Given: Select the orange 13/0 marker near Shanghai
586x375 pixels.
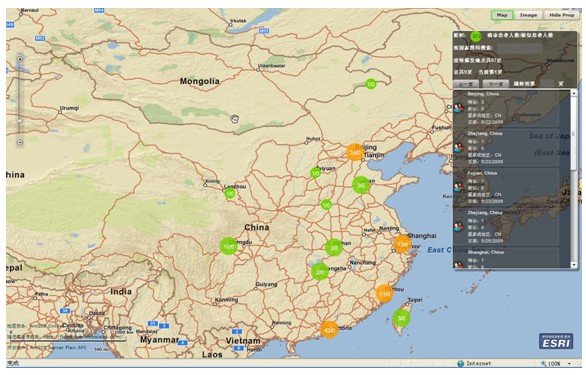Looking at the screenshot, I should 402,245.
